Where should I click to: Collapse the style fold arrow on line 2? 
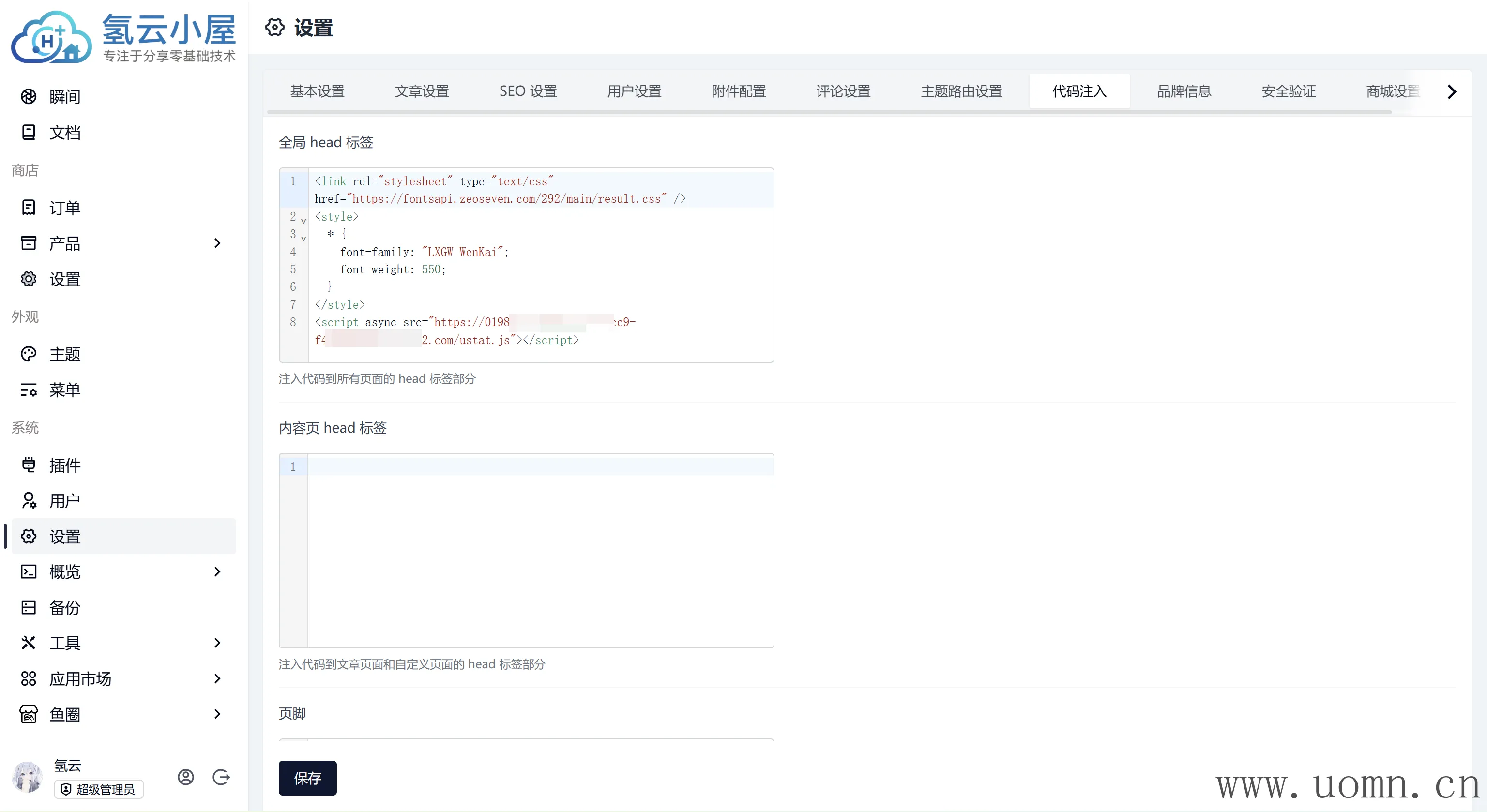pos(303,221)
